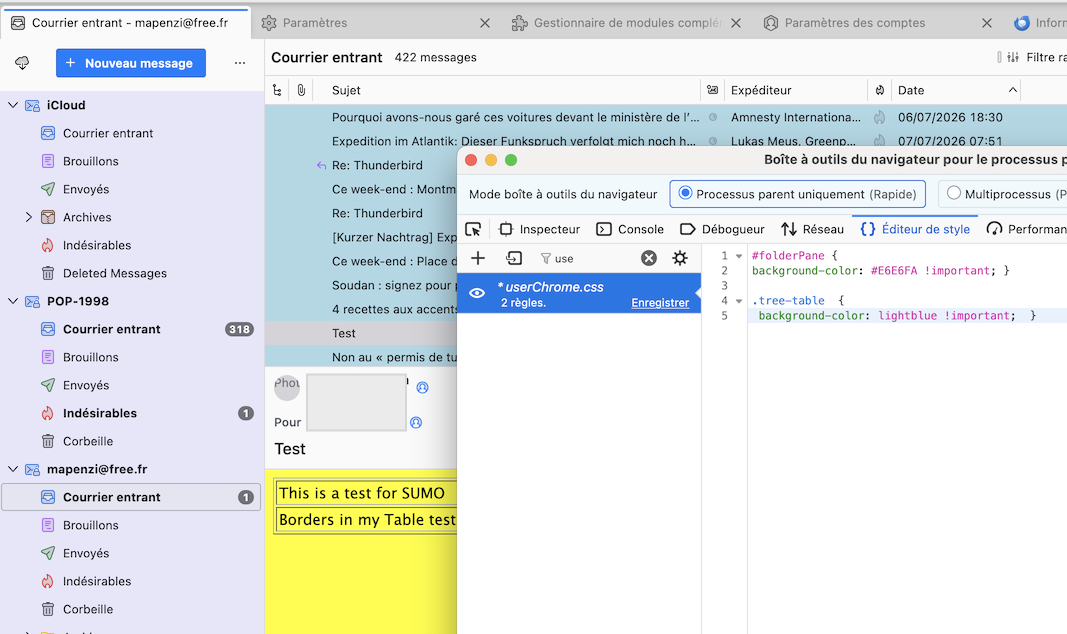Sort messages by Expéditeur column
Image resolution: width=1067 pixels, height=634 pixels.
(796, 90)
